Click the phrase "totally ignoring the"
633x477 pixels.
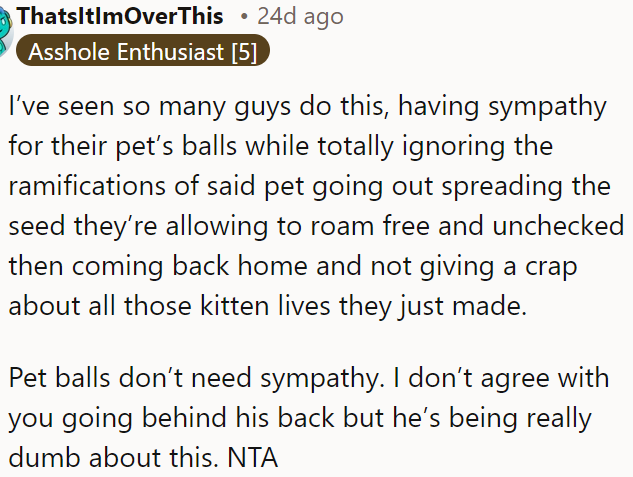click(436, 146)
